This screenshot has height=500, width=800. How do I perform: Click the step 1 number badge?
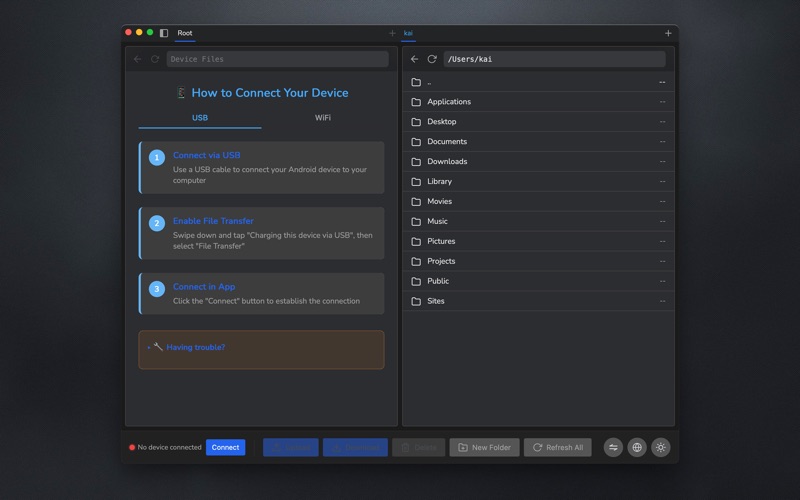pyautogui.click(x=157, y=157)
